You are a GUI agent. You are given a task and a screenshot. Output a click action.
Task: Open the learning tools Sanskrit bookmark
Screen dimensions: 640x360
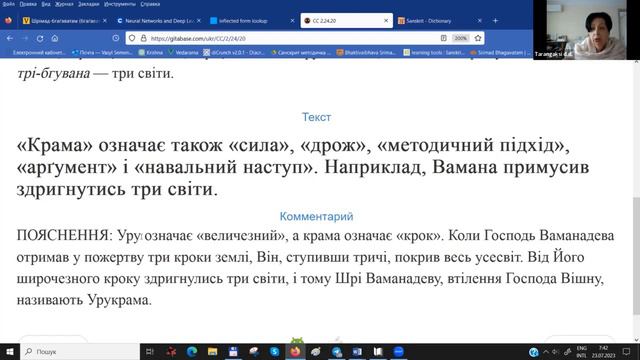click(434, 52)
